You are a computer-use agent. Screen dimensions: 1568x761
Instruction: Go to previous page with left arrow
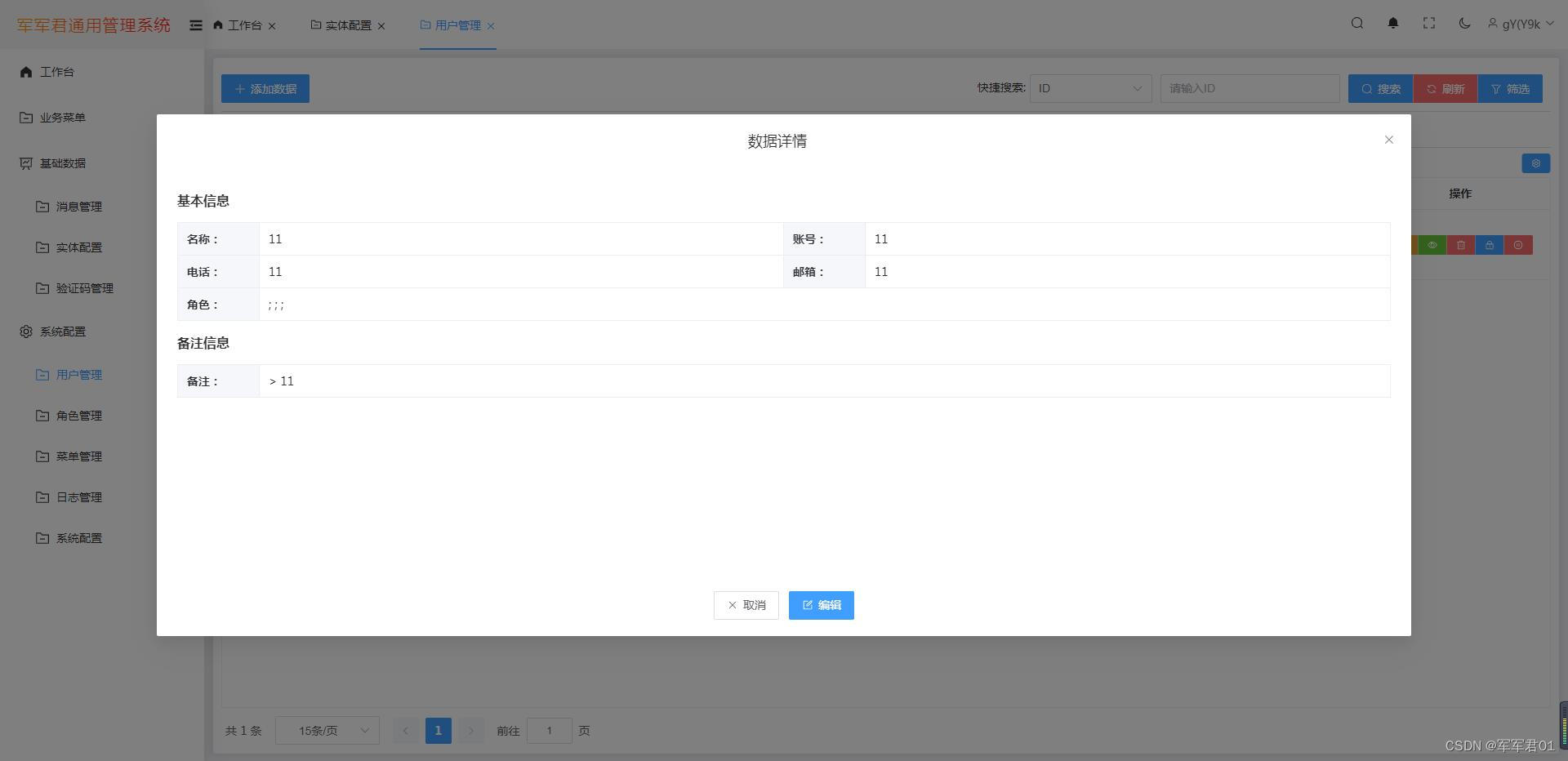(x=406, y=730)
